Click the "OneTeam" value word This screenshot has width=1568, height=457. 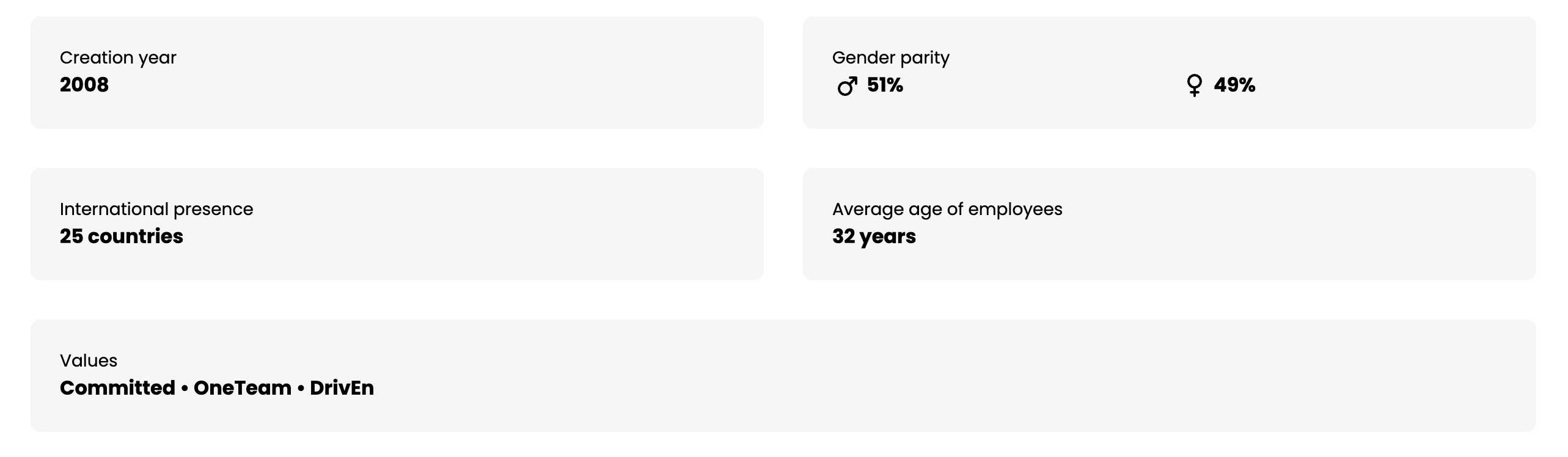243,388
